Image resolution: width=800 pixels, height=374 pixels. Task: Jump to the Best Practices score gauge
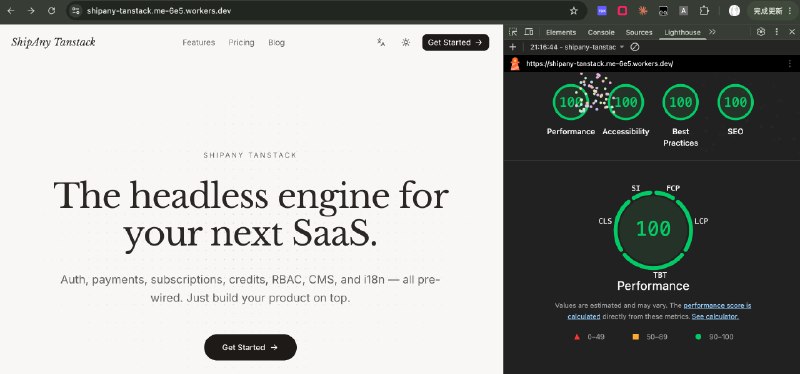681,102
